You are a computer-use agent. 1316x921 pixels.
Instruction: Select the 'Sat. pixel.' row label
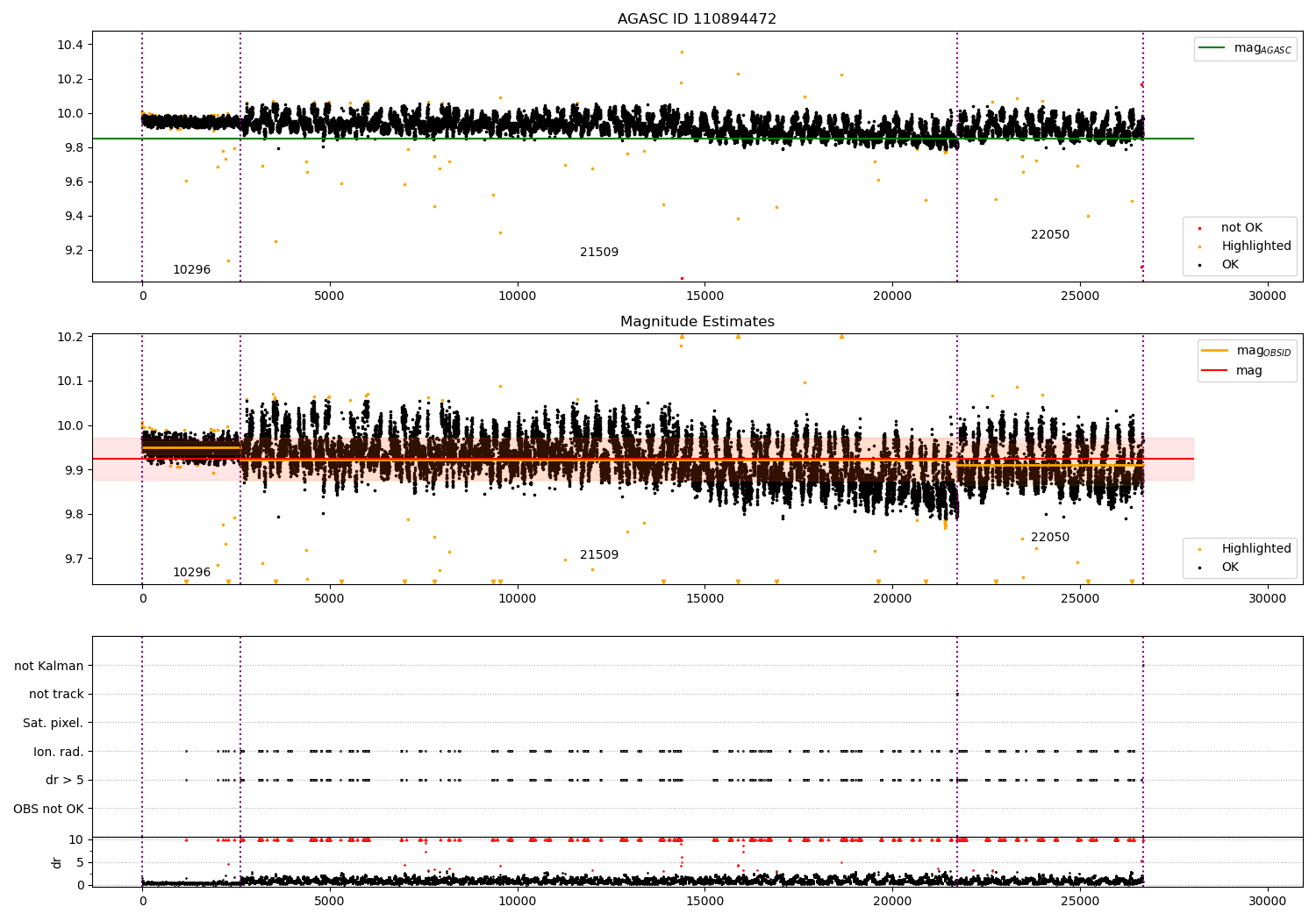(x=53, y=724)
